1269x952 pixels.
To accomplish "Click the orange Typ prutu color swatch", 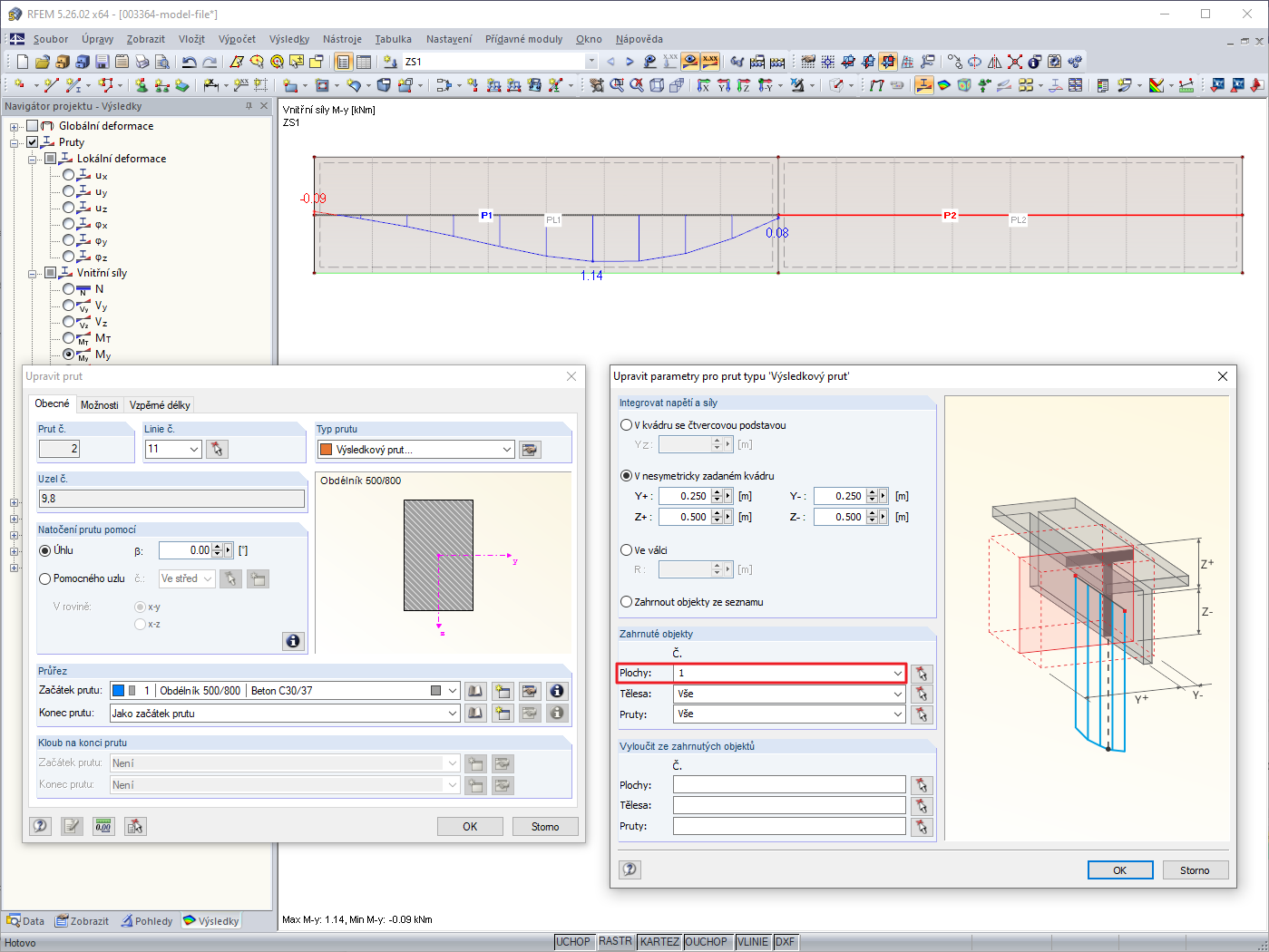I will (x=326, y=449).
